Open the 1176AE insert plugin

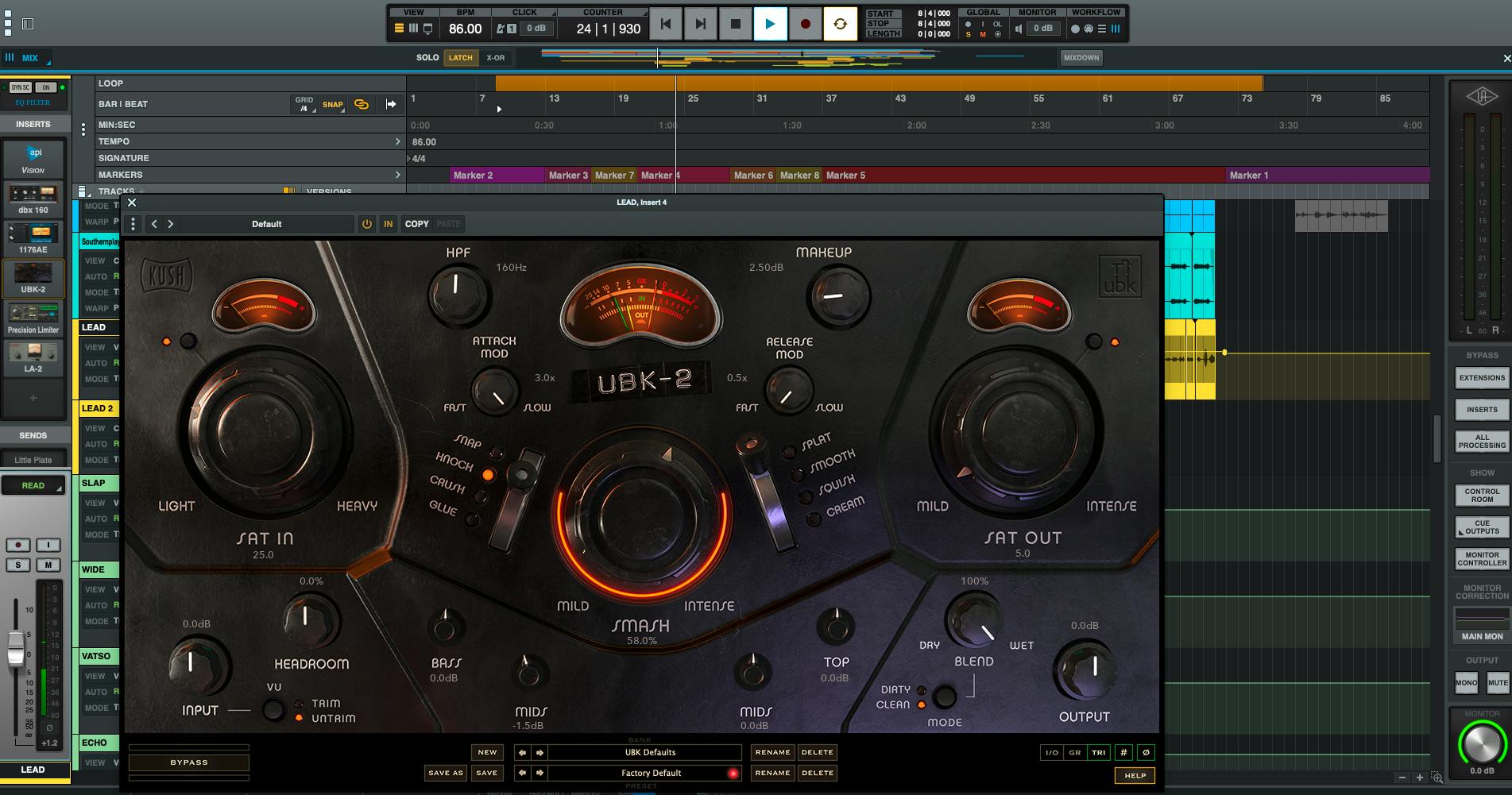[x=33, y=239]
